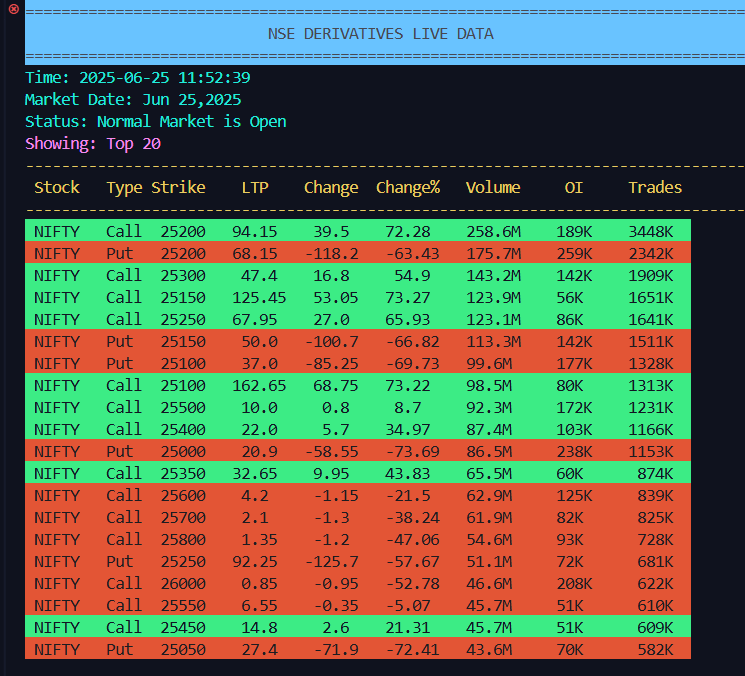Click change percent 65.93
The width and height of the screenshot is (745, 676).
(x=408, y=319)
